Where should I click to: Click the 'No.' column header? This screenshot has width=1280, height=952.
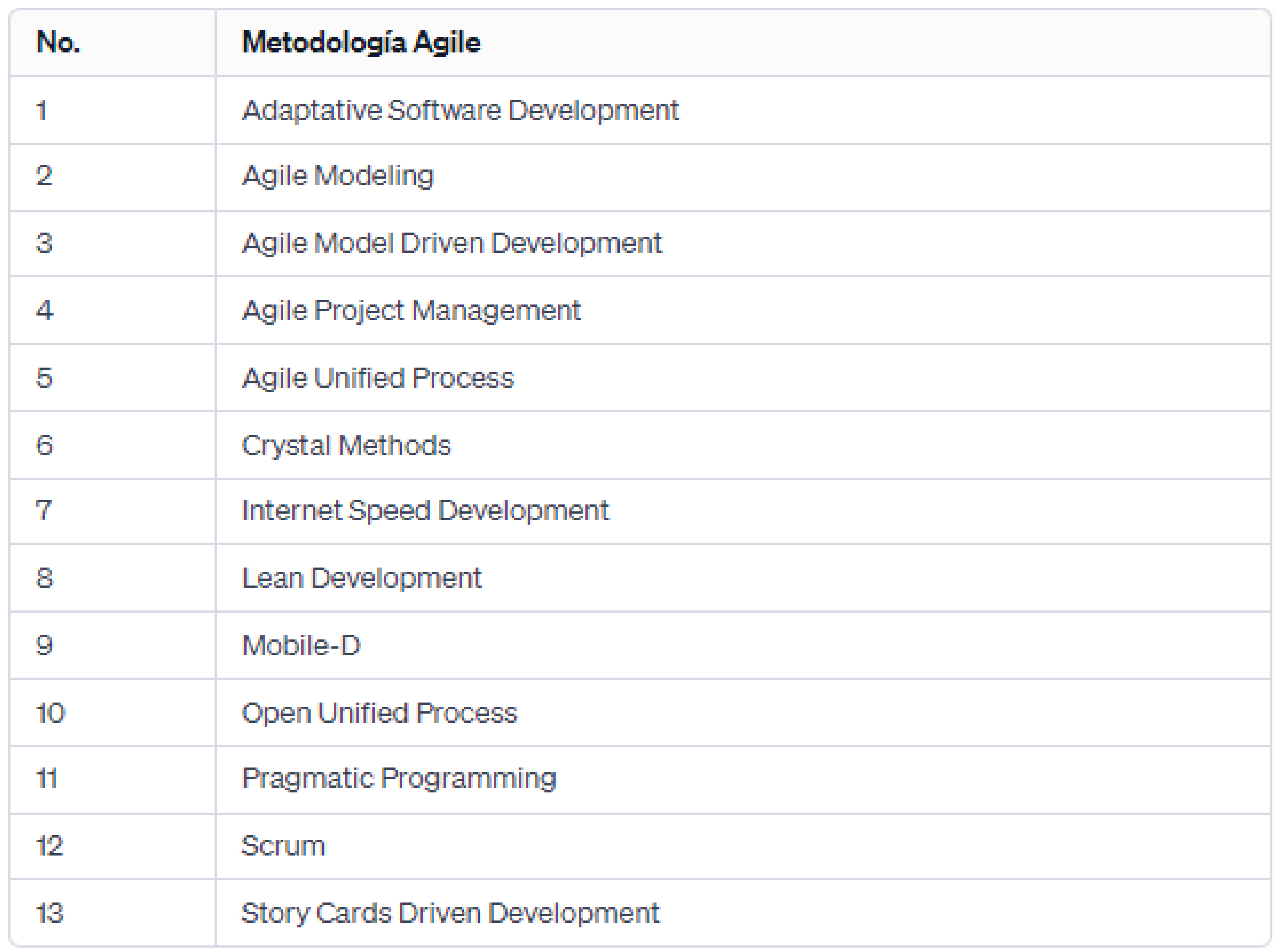coord(58,43)
